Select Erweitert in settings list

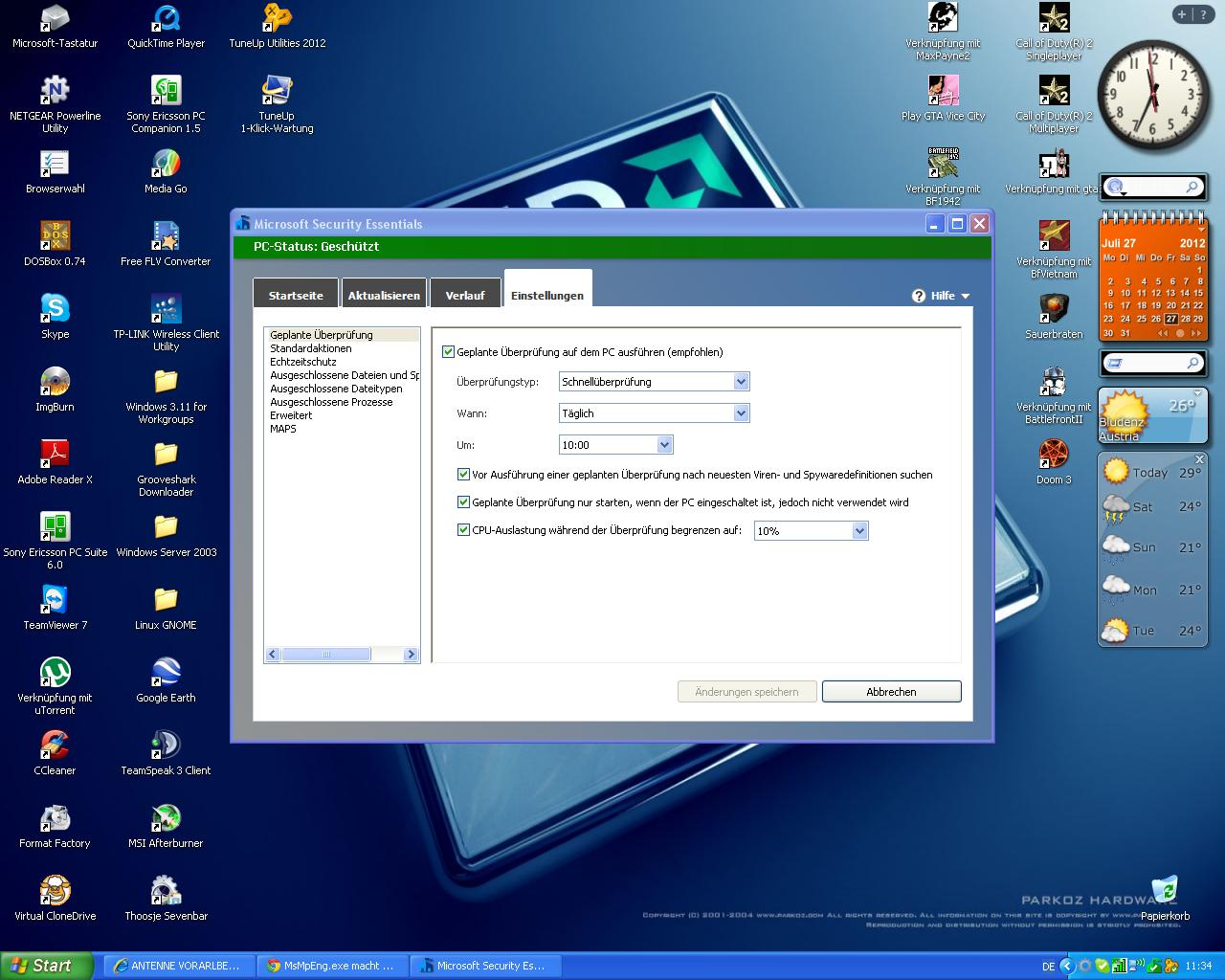(x=291, y=415)
